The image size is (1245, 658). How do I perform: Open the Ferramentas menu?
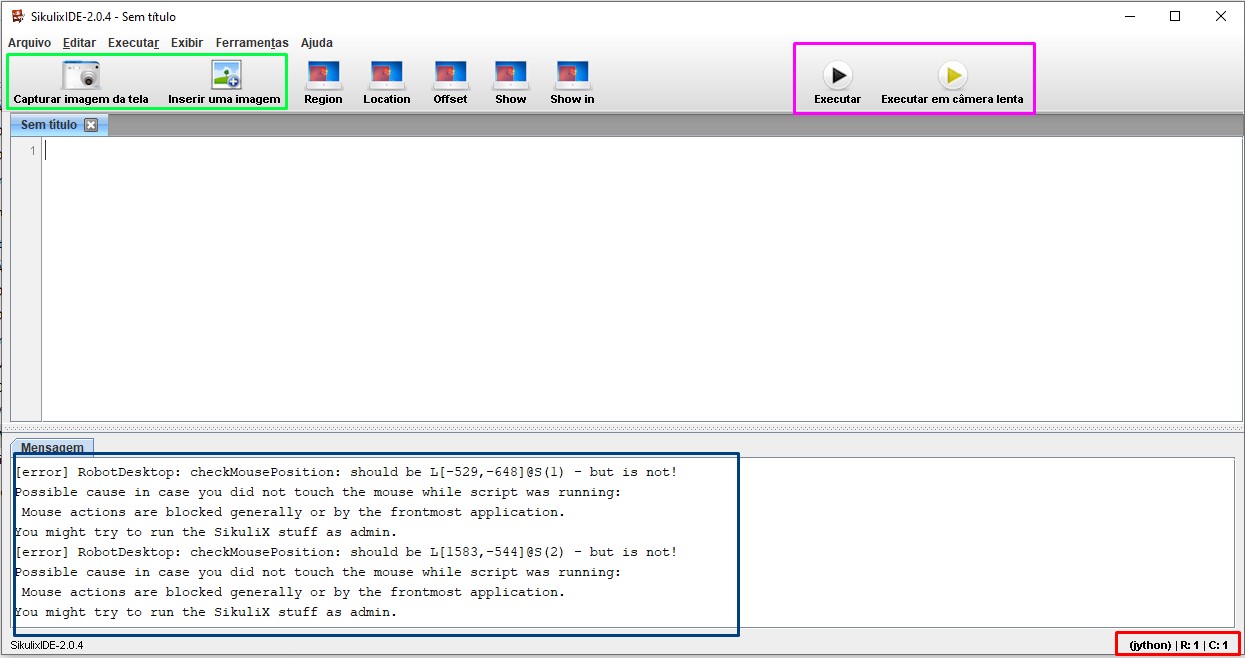[x=252, y=43]
